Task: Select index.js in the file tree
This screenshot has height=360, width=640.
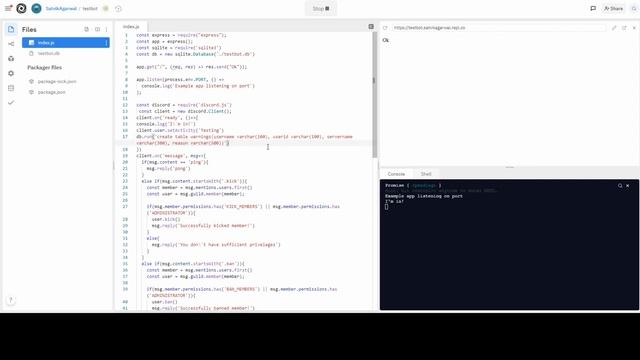Action: 66,42
